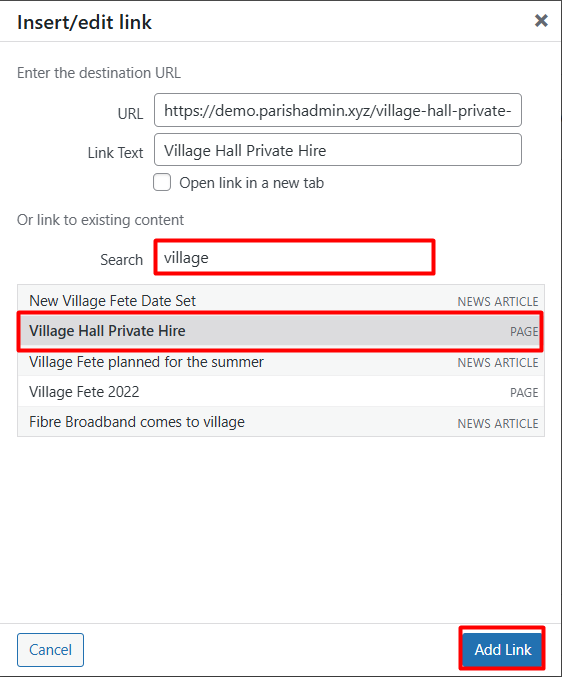Click the Search field containing village

tap(294, 257)
